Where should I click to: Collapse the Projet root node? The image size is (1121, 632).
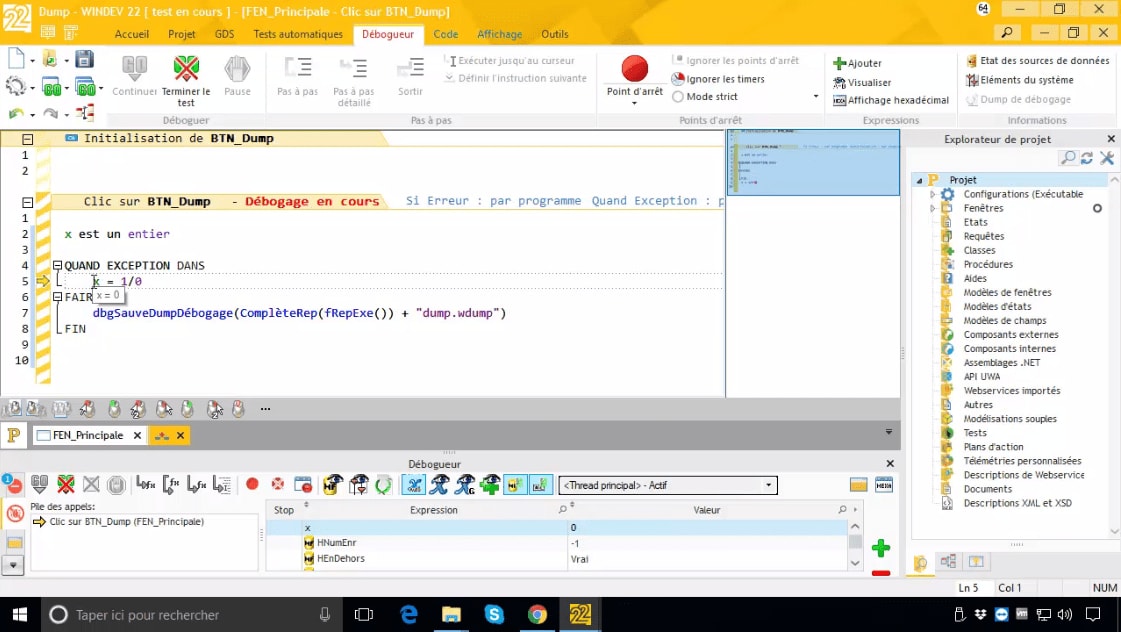click(x=919, y=181)
